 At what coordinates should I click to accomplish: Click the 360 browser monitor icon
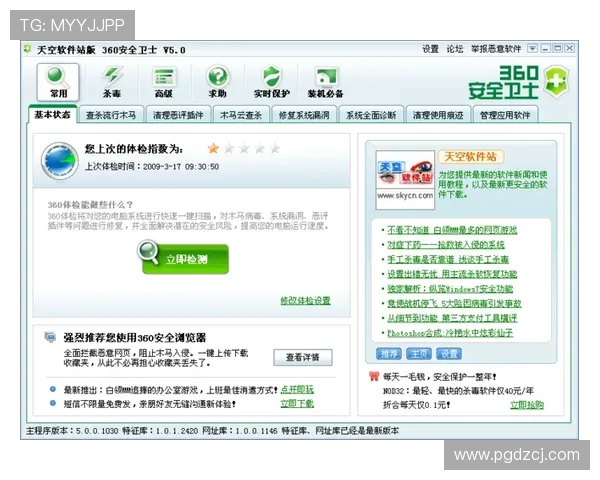pyautogui.click(x=50, y=337)
